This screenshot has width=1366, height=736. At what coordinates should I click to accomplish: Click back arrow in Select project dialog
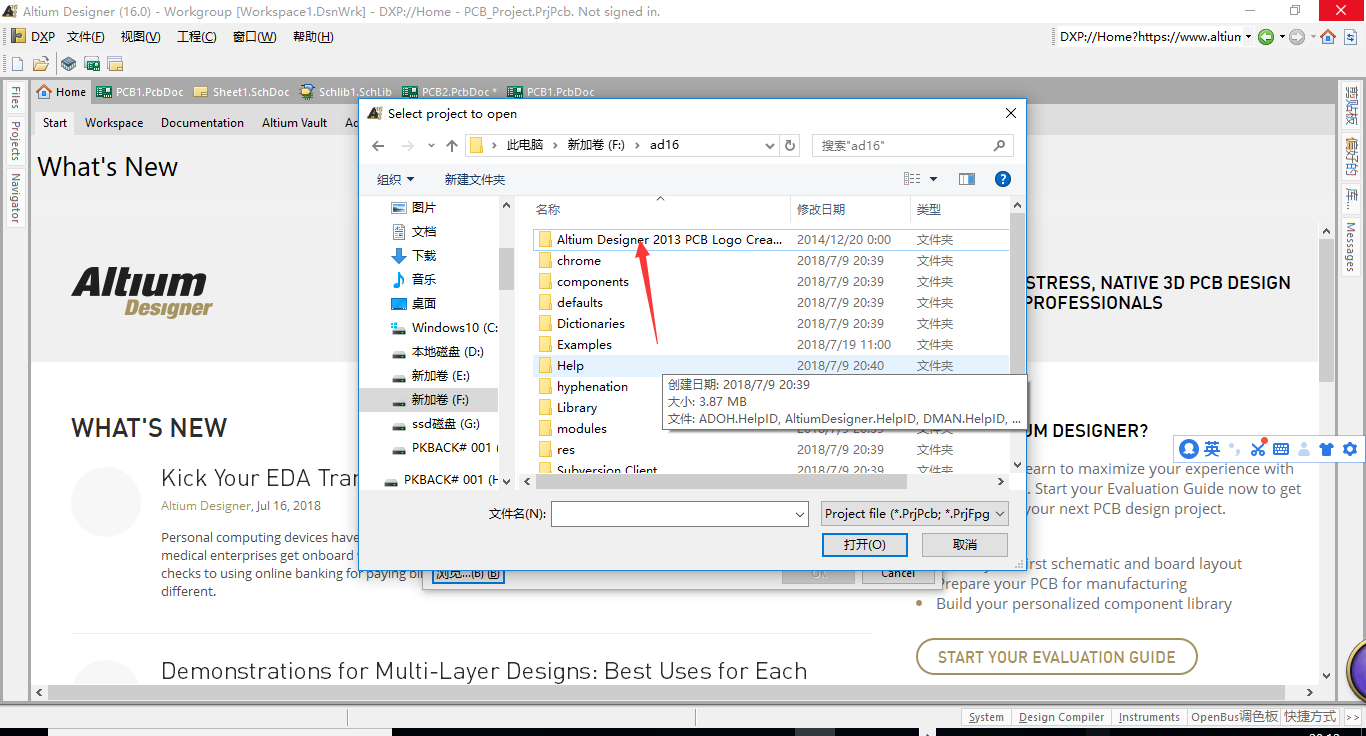[378, 146]
